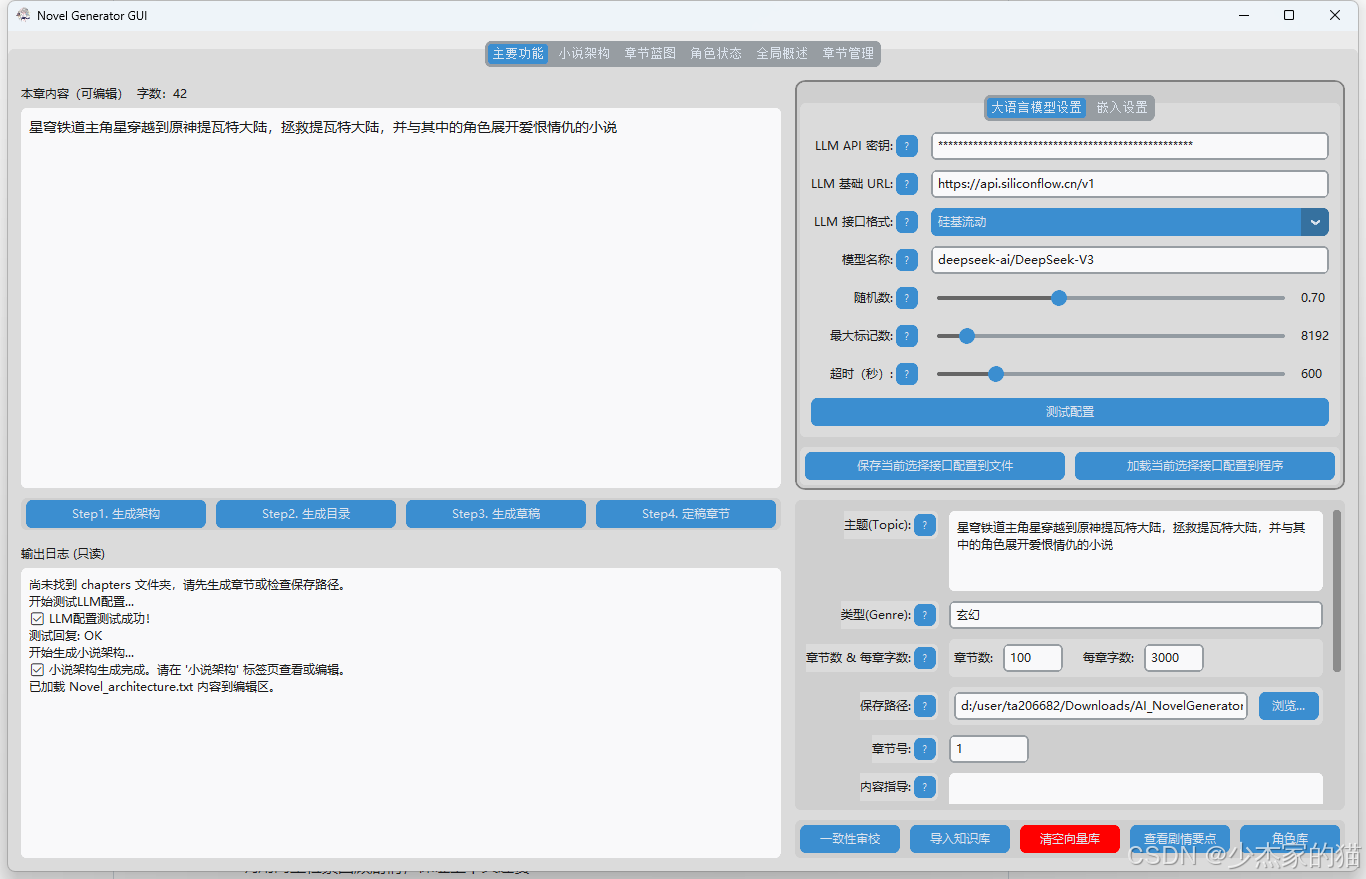This screenshot has height=879, width=1366.
Task: Click the help icon beside LLM API 密钥
Action: click(907, 146)
